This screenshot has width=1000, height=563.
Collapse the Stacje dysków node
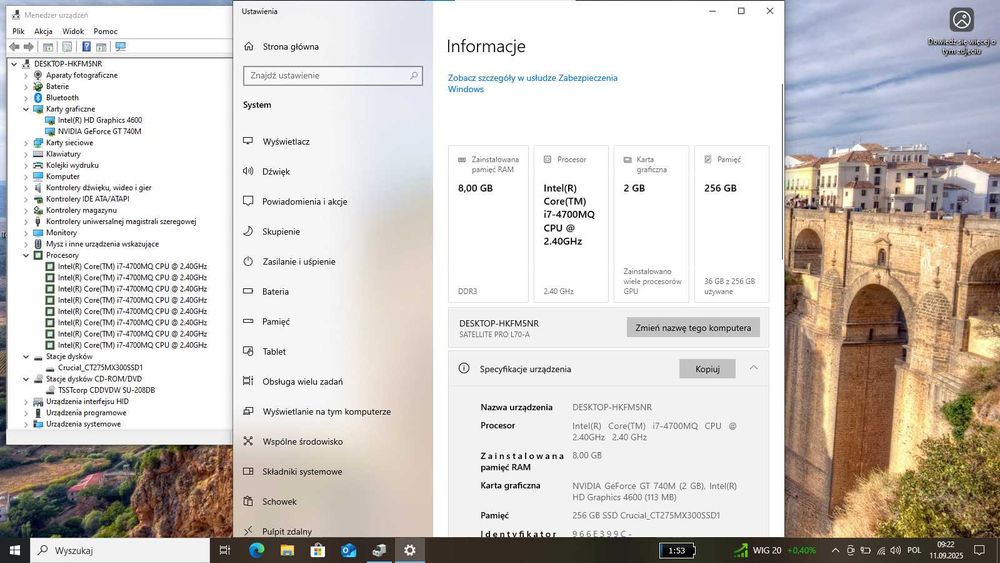(x=26, y=356)
